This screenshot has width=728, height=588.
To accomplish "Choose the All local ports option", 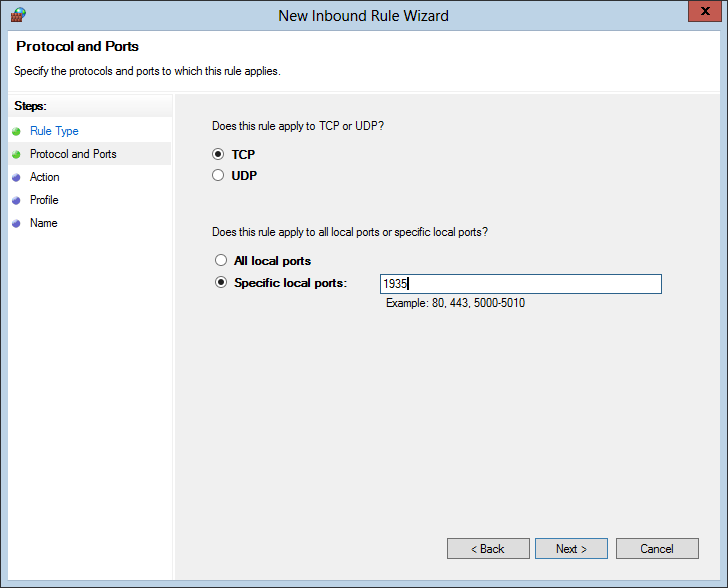I will point(221,260).
